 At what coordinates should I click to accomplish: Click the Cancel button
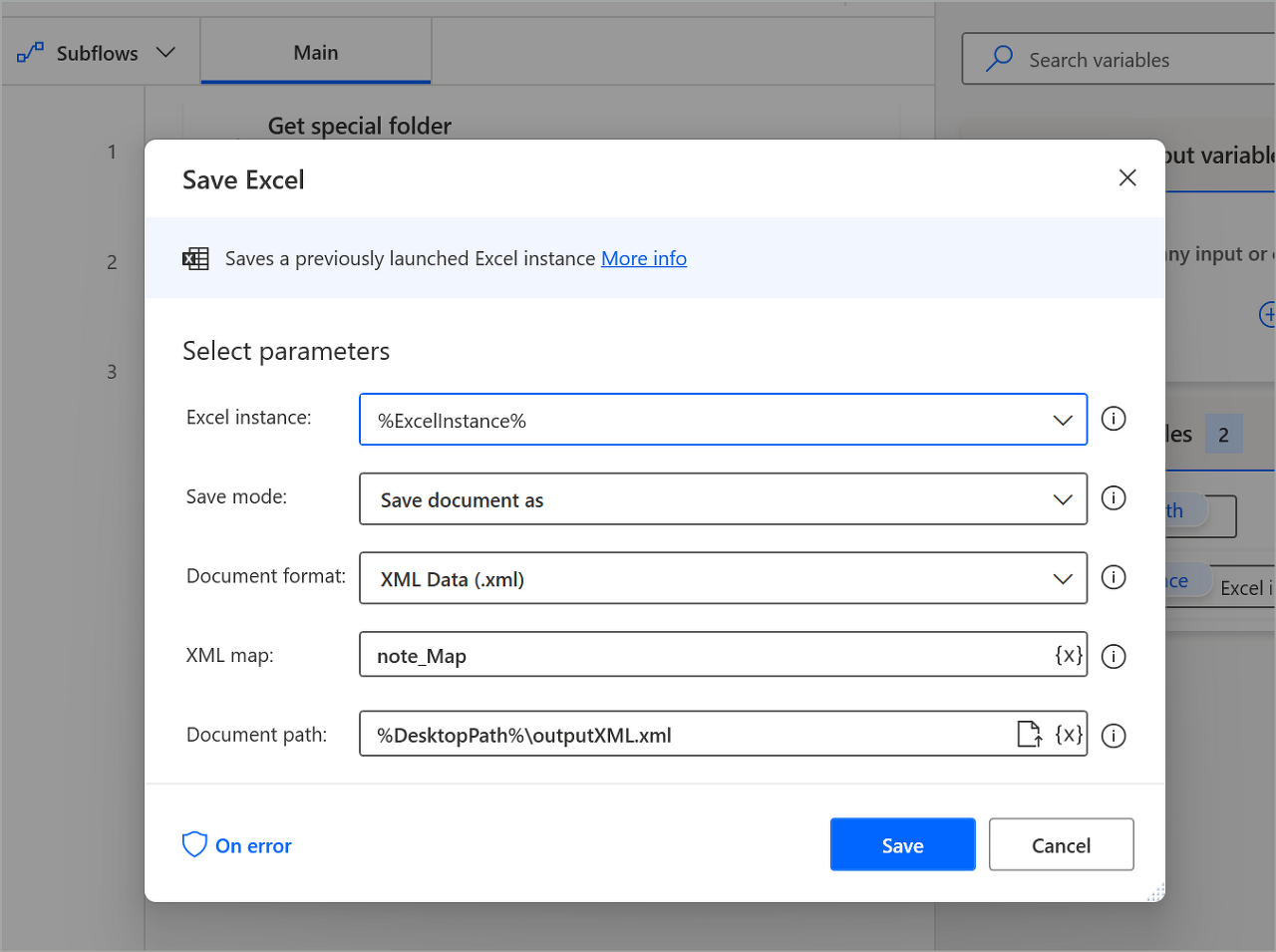1061,844
